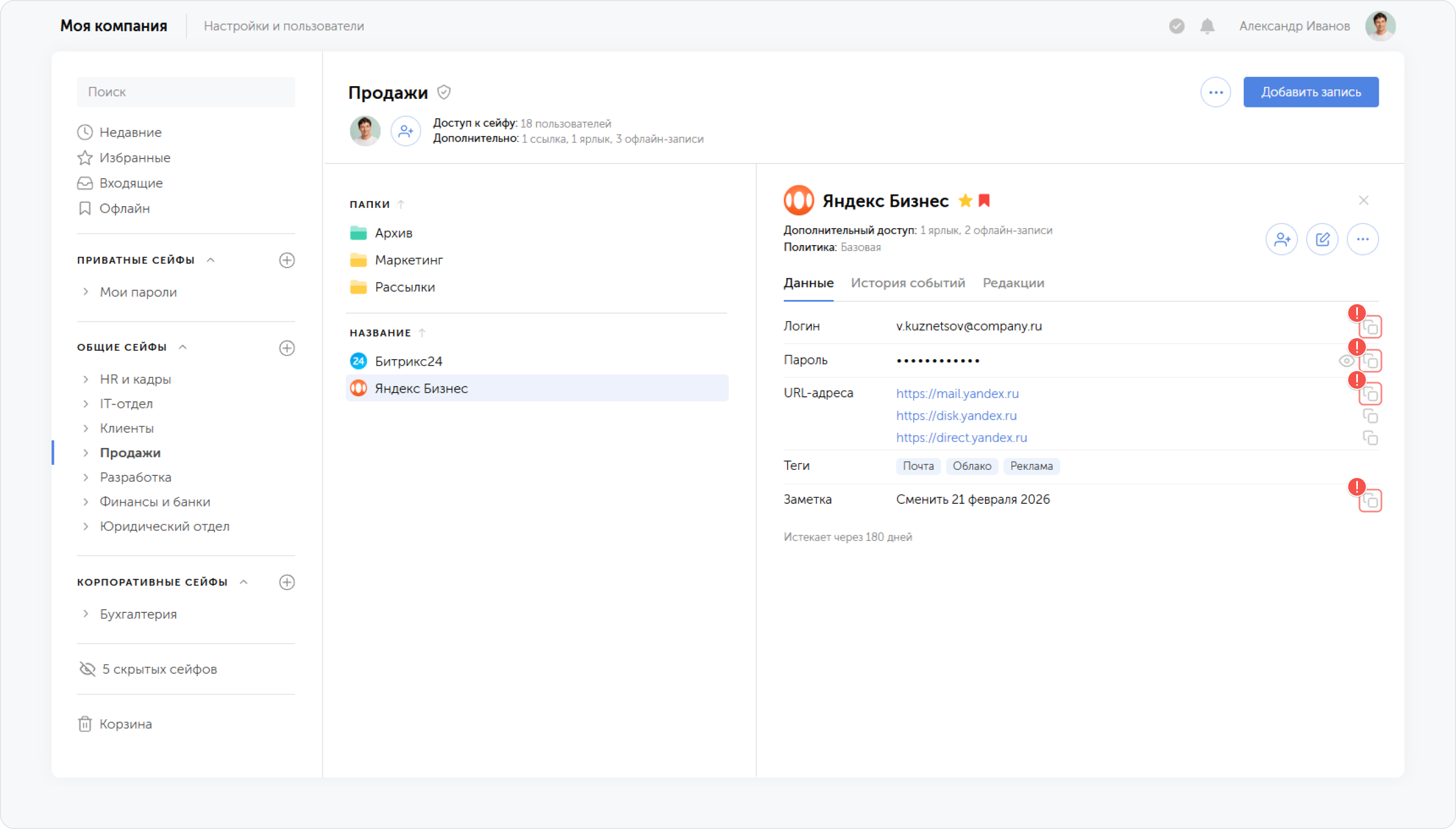
Task: Expand the HR и кадры safe
Action: tap(86, 379)
